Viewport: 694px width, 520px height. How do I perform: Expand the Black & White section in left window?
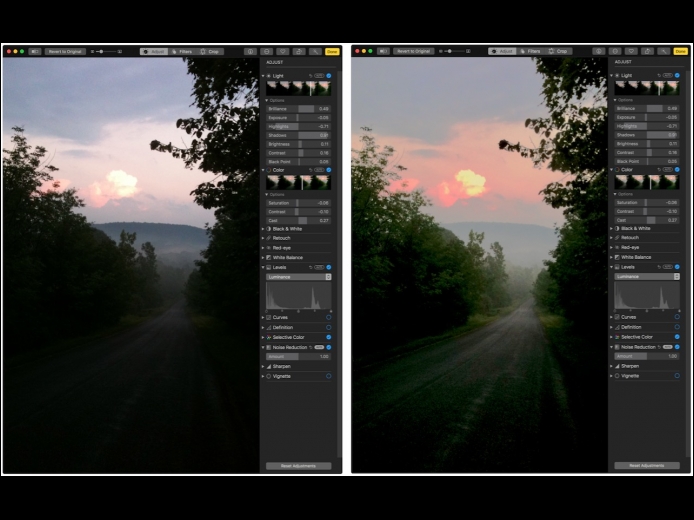263,229
